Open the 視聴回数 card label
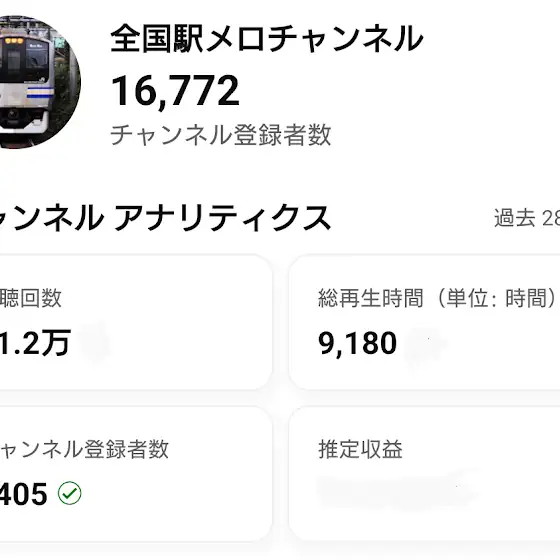The width and height of the screenshot is (560, 560). (x=31, y=298)
